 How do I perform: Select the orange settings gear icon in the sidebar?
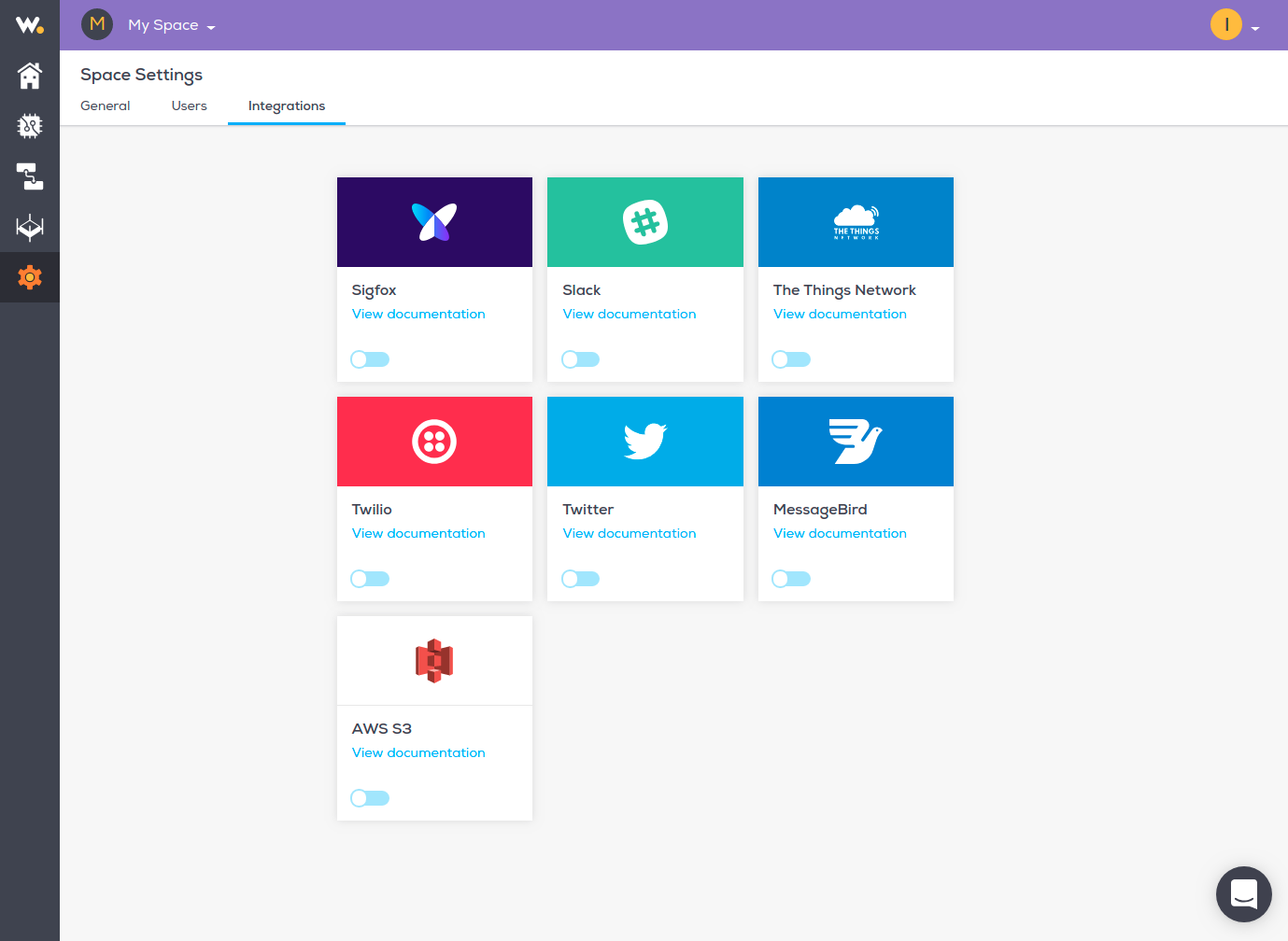(30, 277)
